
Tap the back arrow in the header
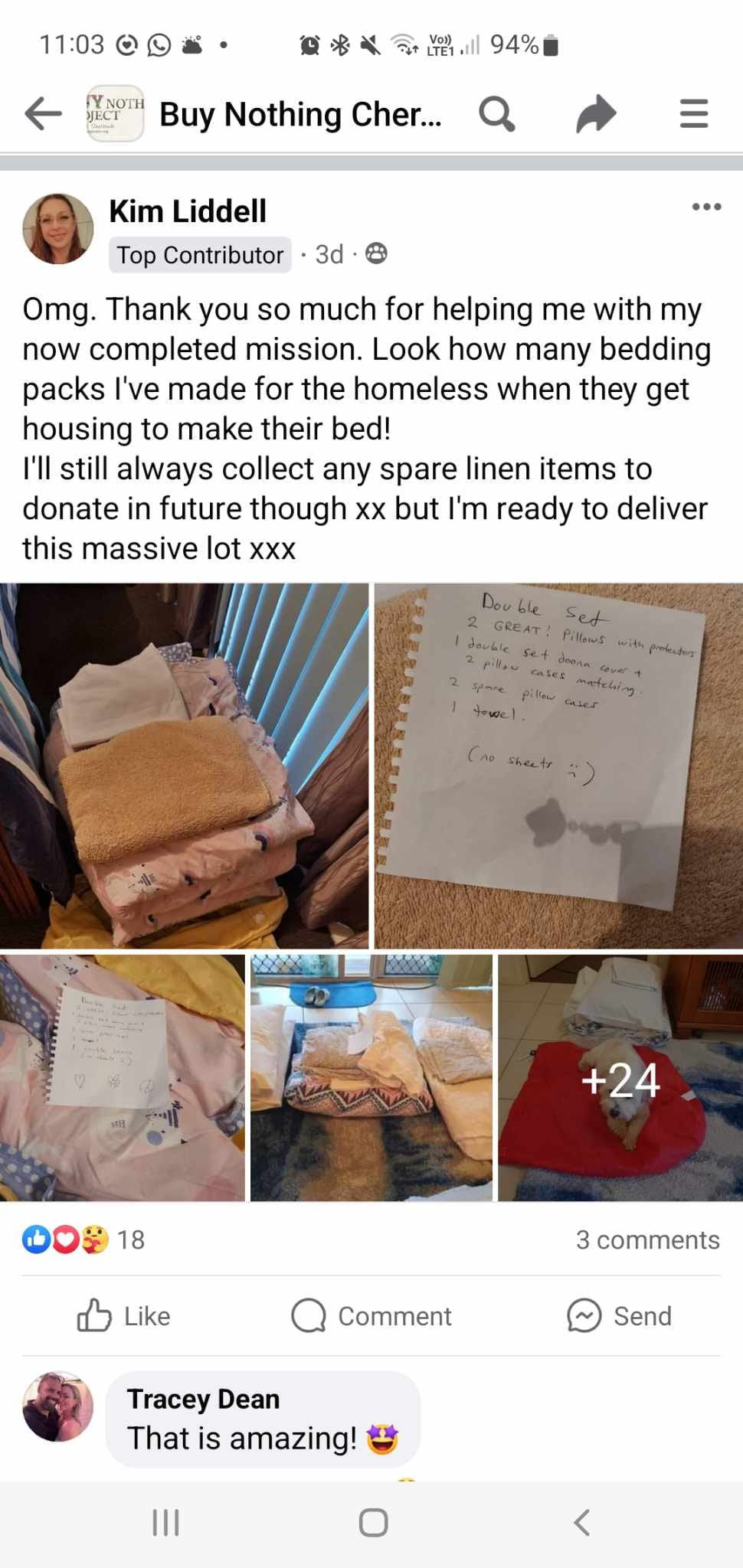click(43, 114)
